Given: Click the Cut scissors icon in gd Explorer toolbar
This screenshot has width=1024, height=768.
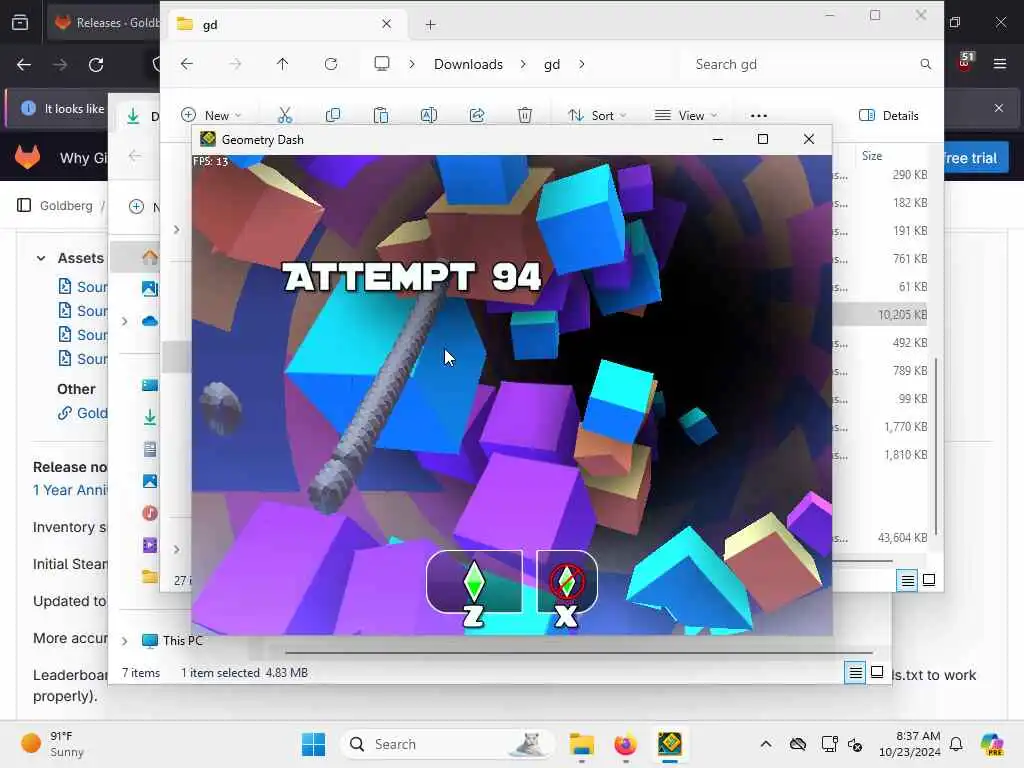Looking at the screenshot, I should (x=285, y=116).
